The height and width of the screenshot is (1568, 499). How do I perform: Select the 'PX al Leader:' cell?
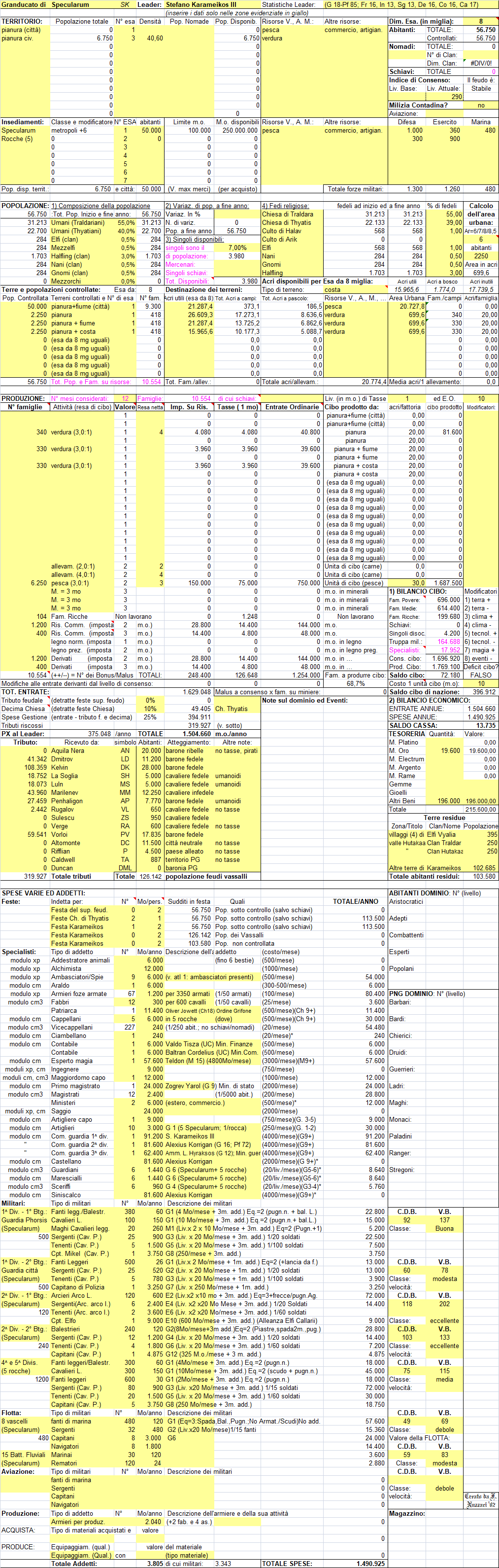click(23, 734)
